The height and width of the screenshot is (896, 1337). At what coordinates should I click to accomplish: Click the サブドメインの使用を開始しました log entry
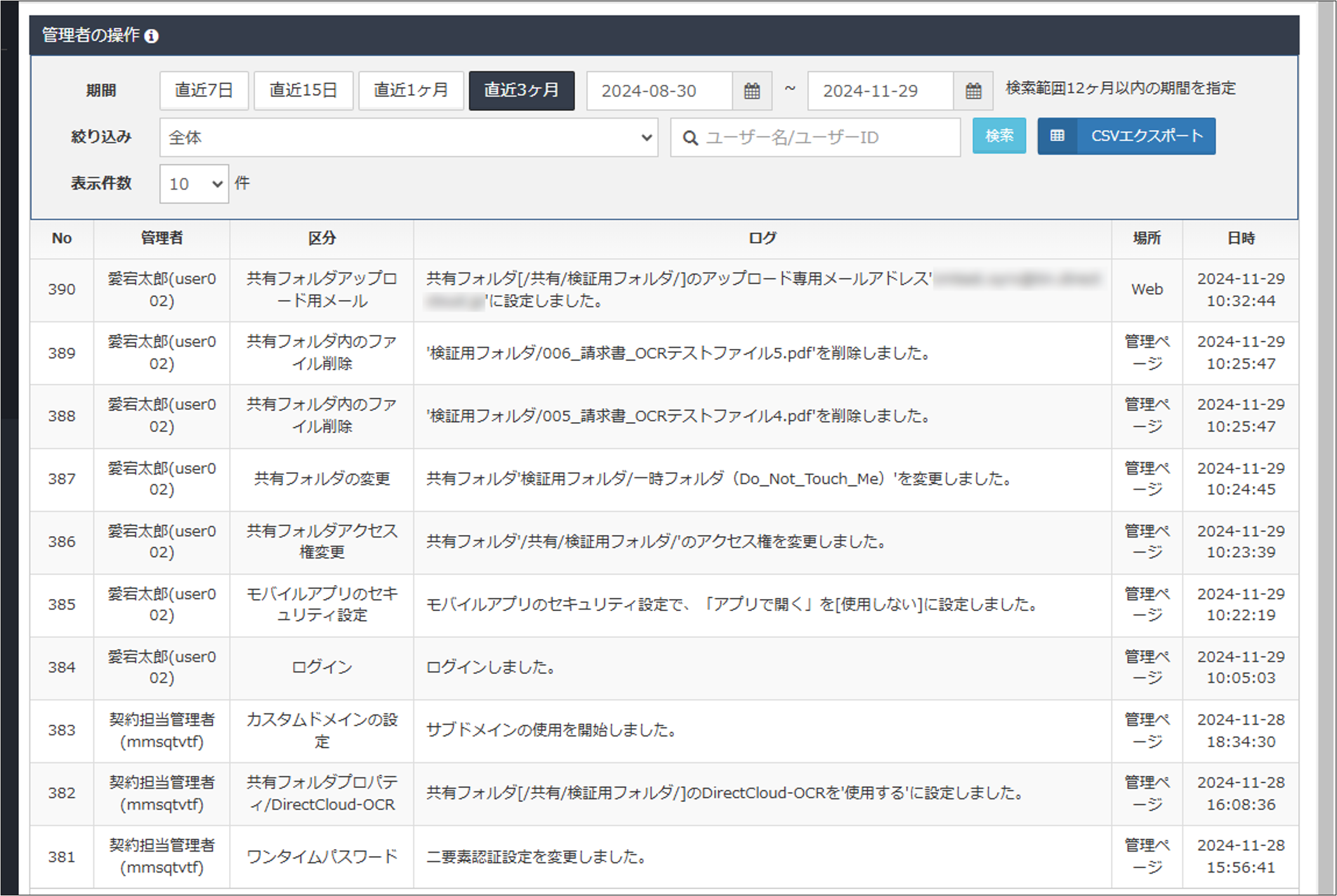point(551,730)
